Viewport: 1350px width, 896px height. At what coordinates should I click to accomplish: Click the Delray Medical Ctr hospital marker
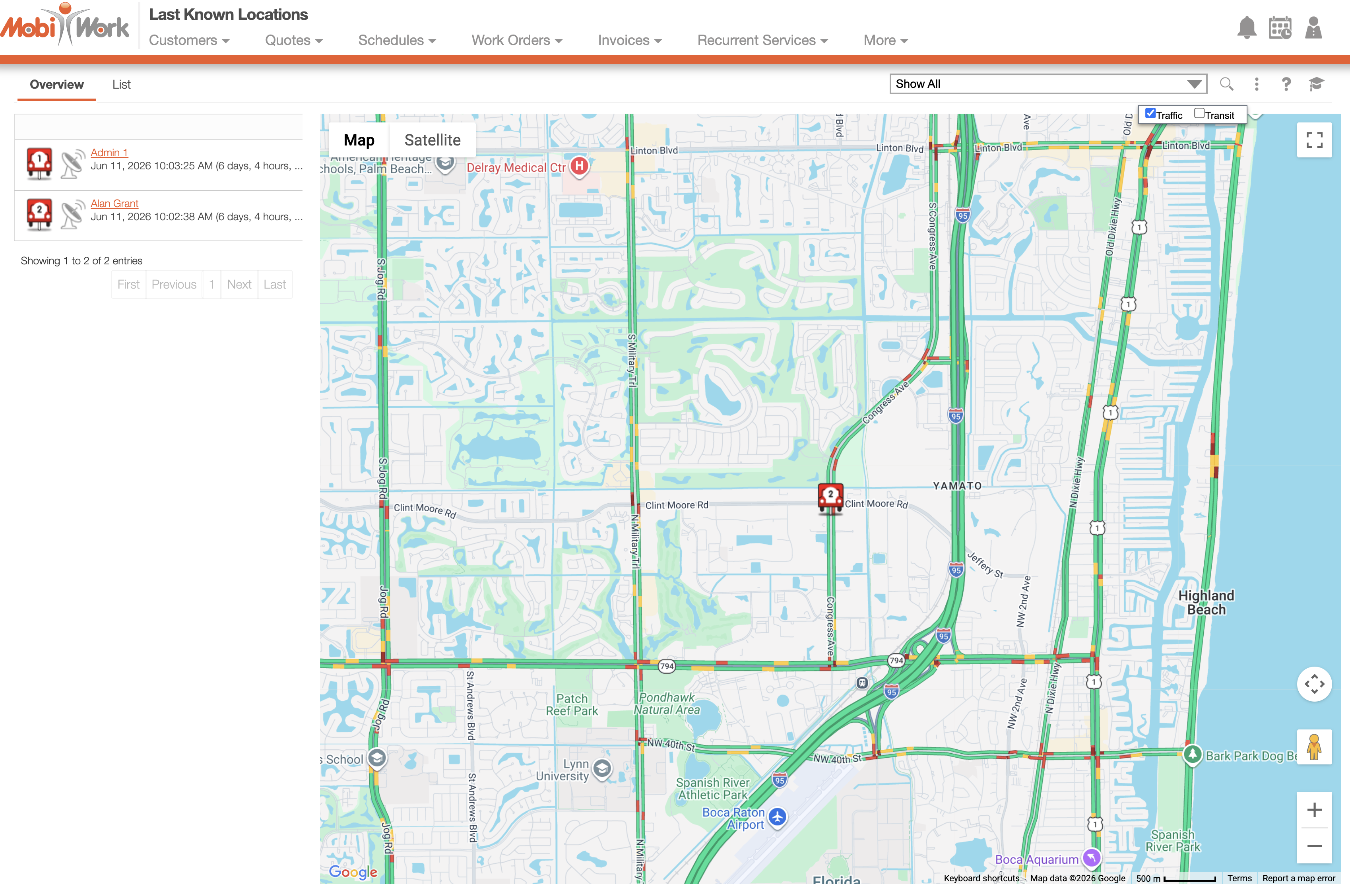click(579, 167)
